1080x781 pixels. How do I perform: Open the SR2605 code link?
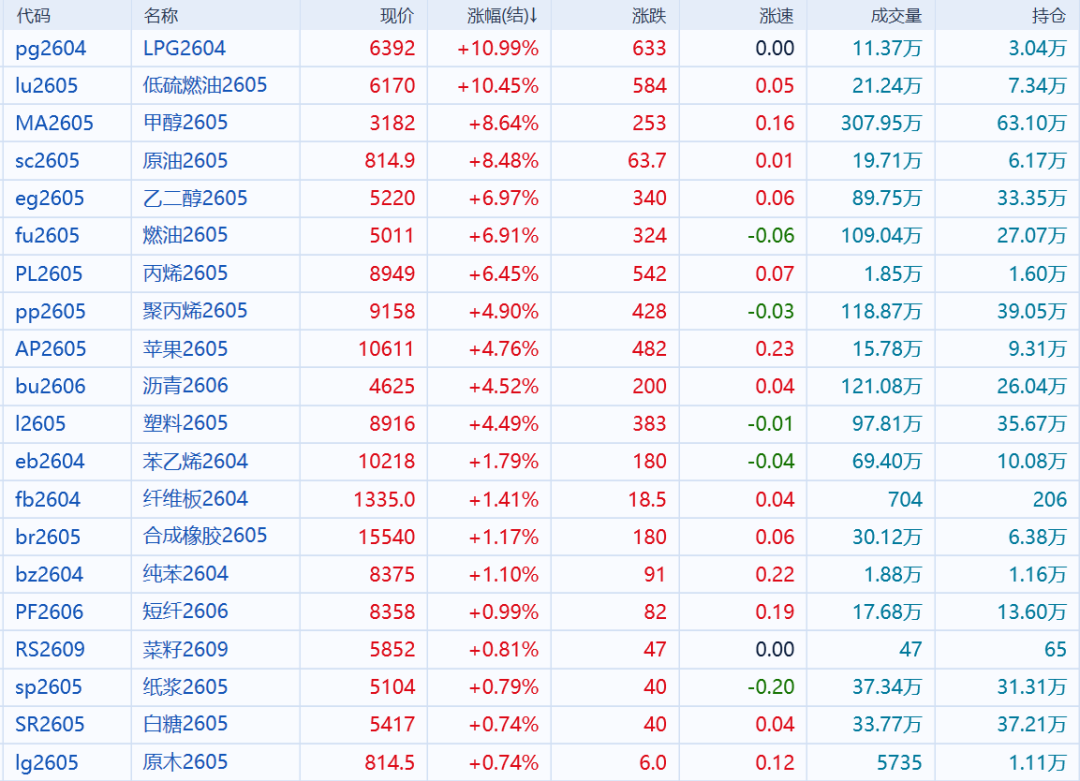click(50, 724)
